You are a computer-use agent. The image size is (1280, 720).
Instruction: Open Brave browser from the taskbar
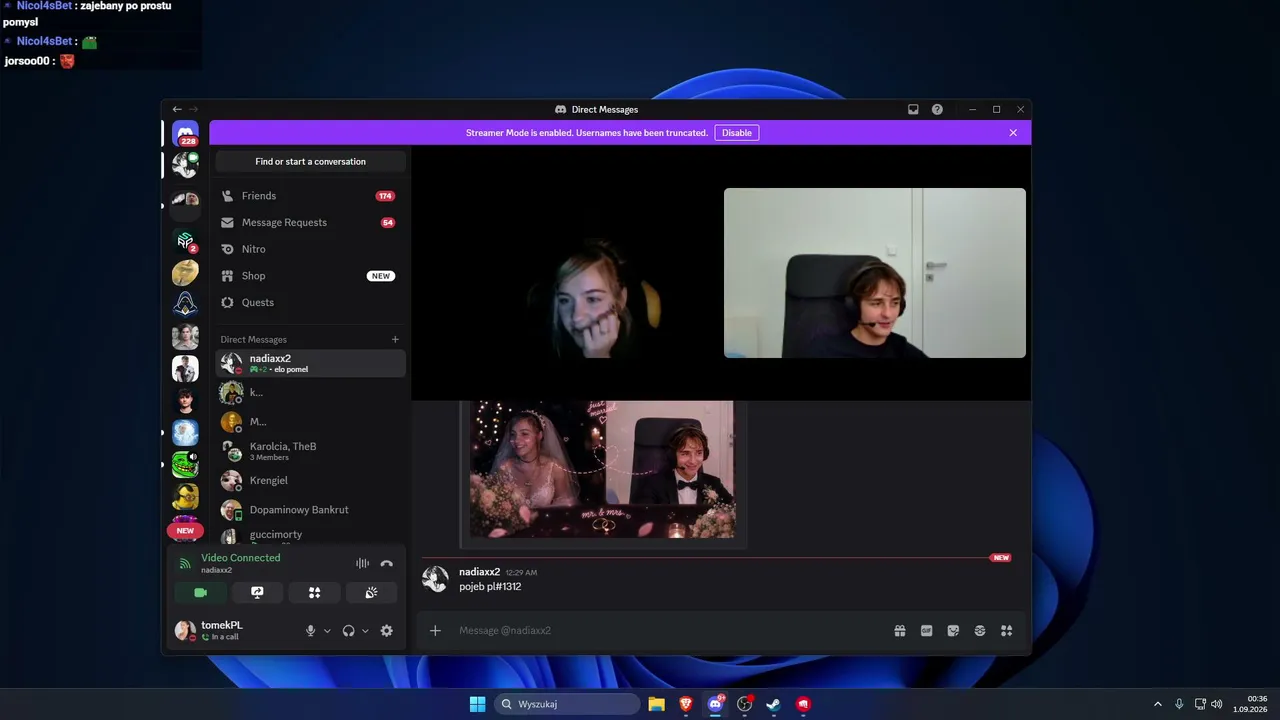pos(686,704)
